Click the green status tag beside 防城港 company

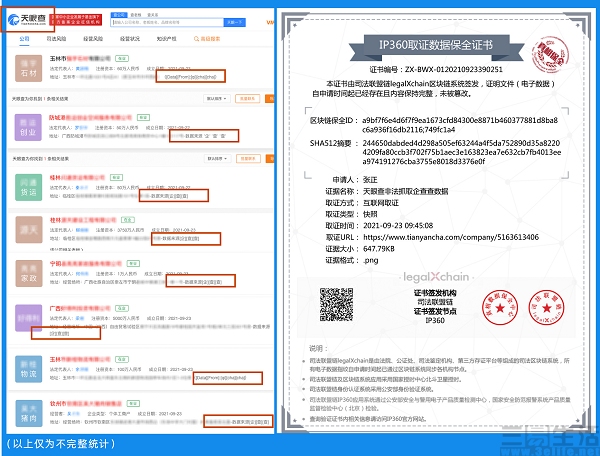143,117
